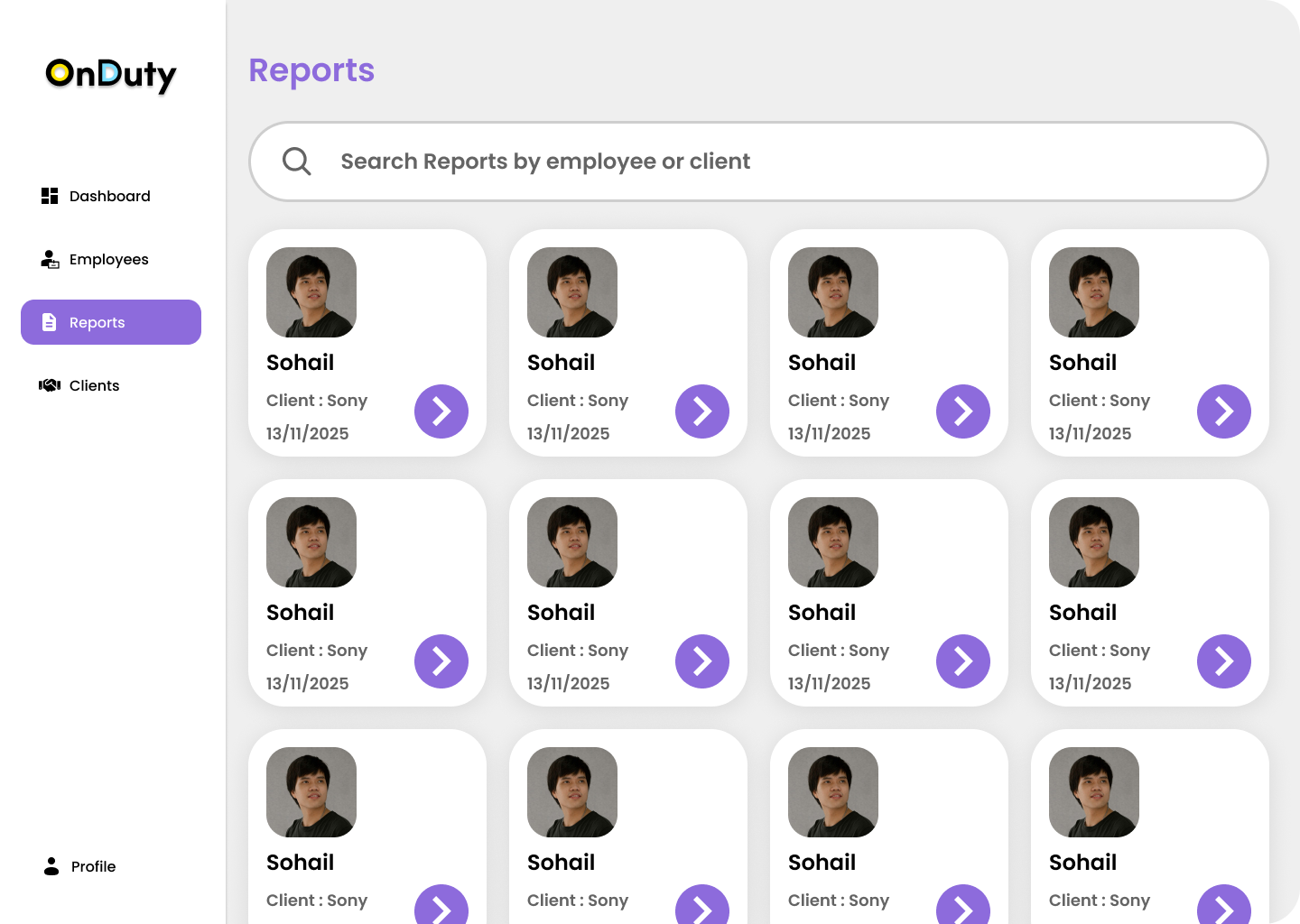This screenshot has width=1300, height=924.
Task: Click the magnifying glass search icon
Action: (296, 161)
